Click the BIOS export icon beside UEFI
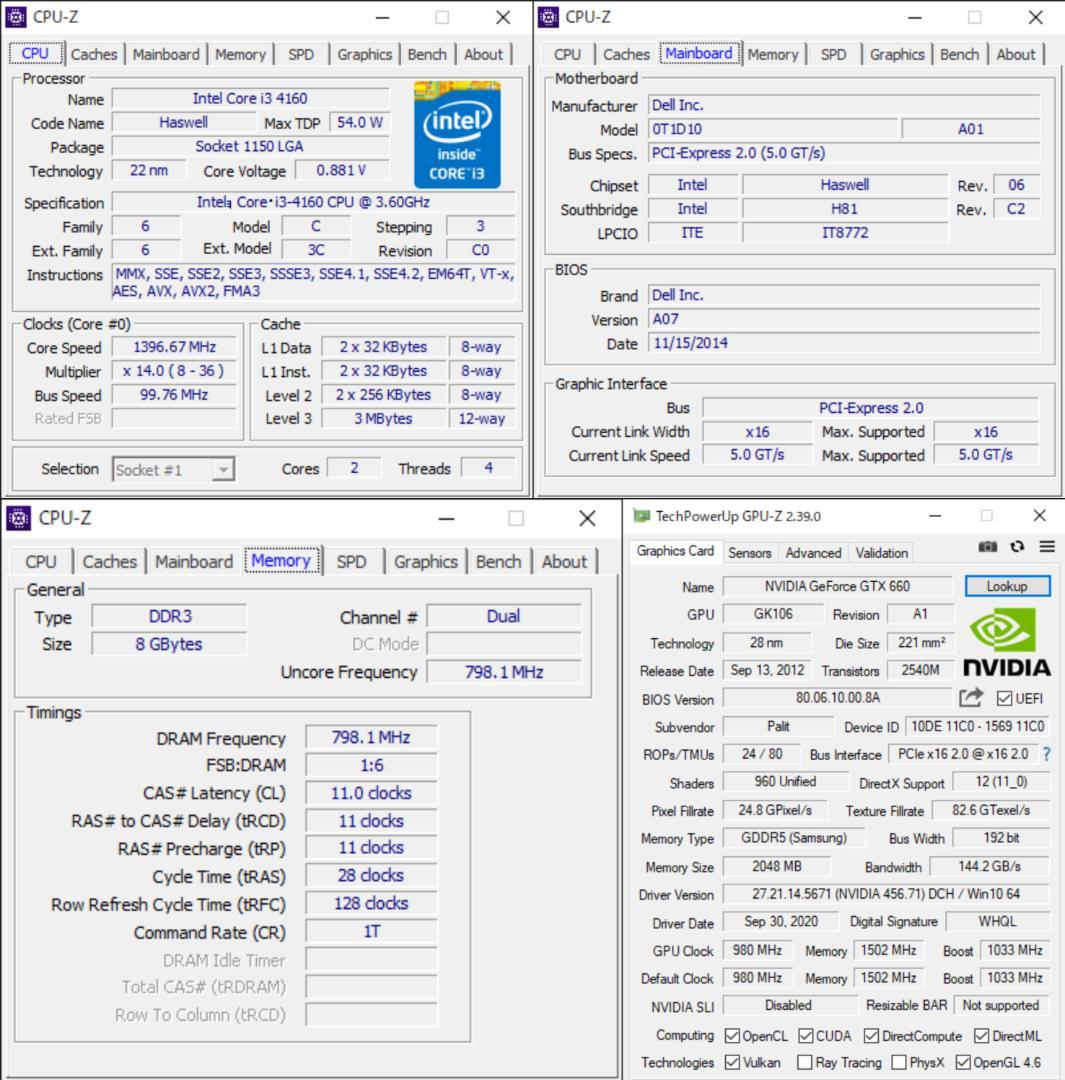Viewport: 1065px width, 1080px height. (x=971, y=698)
